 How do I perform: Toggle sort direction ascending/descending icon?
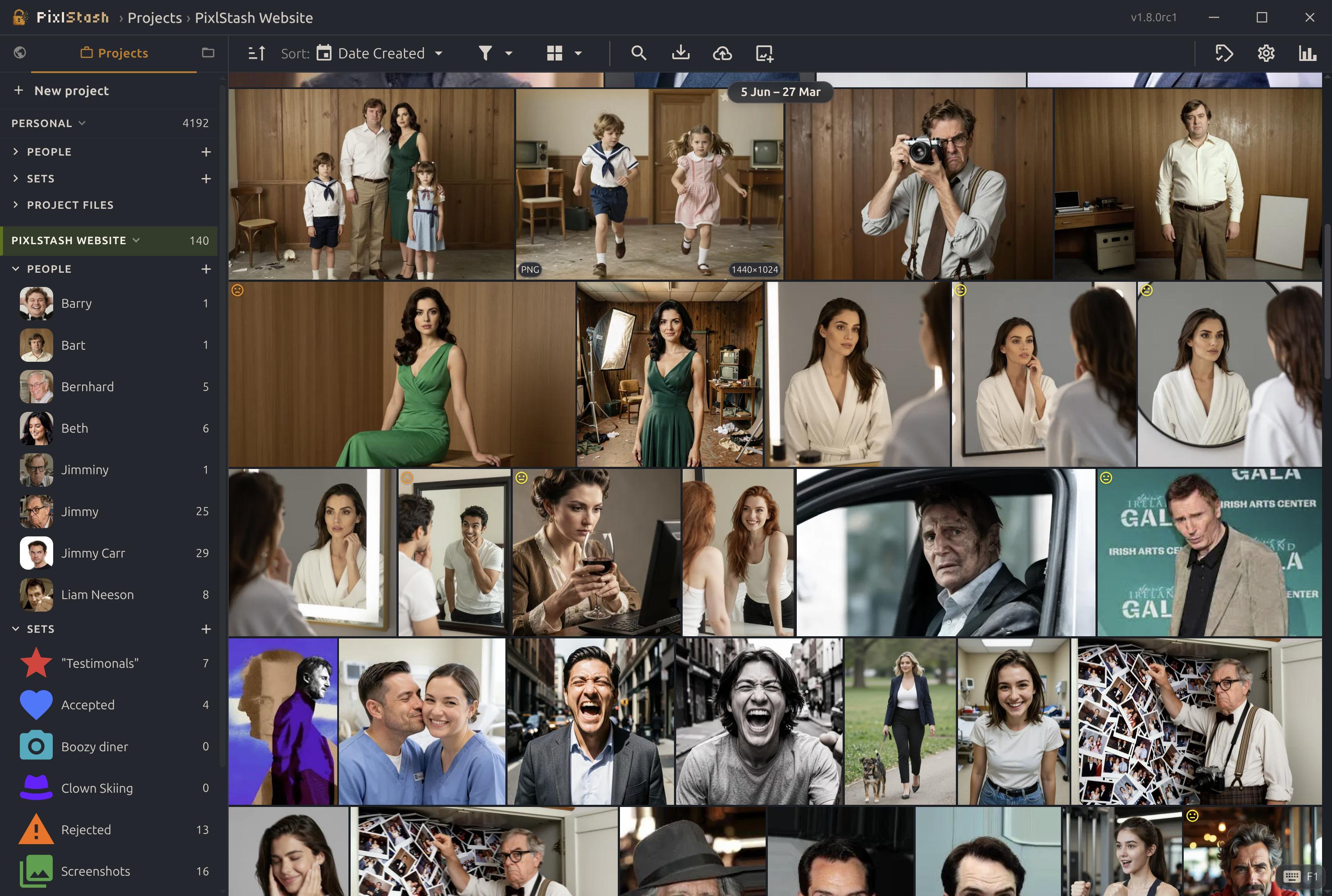coord(256,53)
